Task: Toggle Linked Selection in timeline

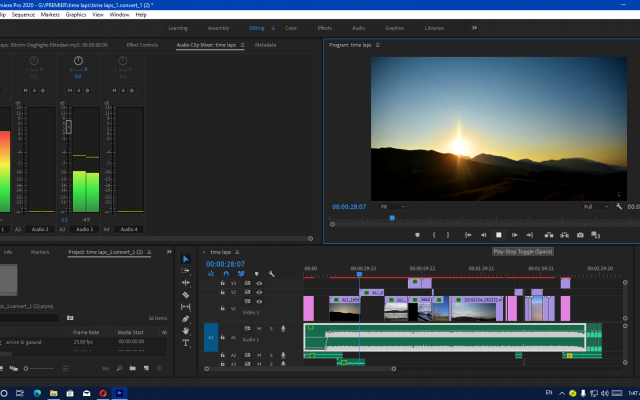Action: [x=241, y=274]
